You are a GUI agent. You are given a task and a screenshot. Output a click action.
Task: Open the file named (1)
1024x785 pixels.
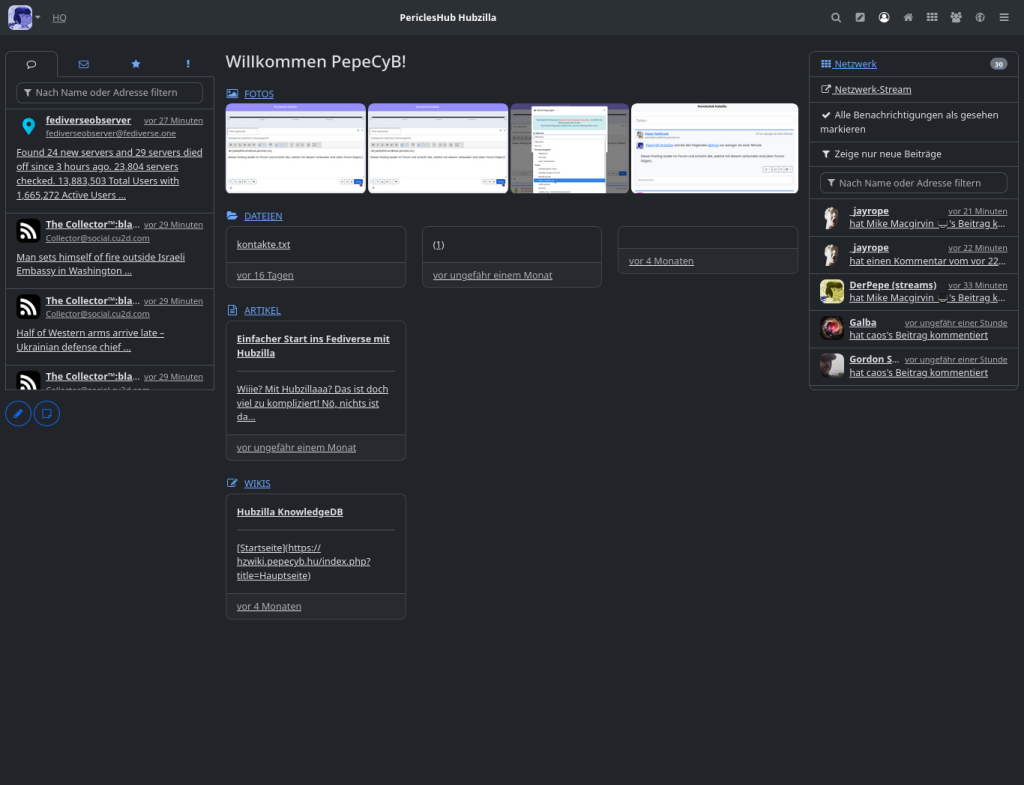(438, 245)
